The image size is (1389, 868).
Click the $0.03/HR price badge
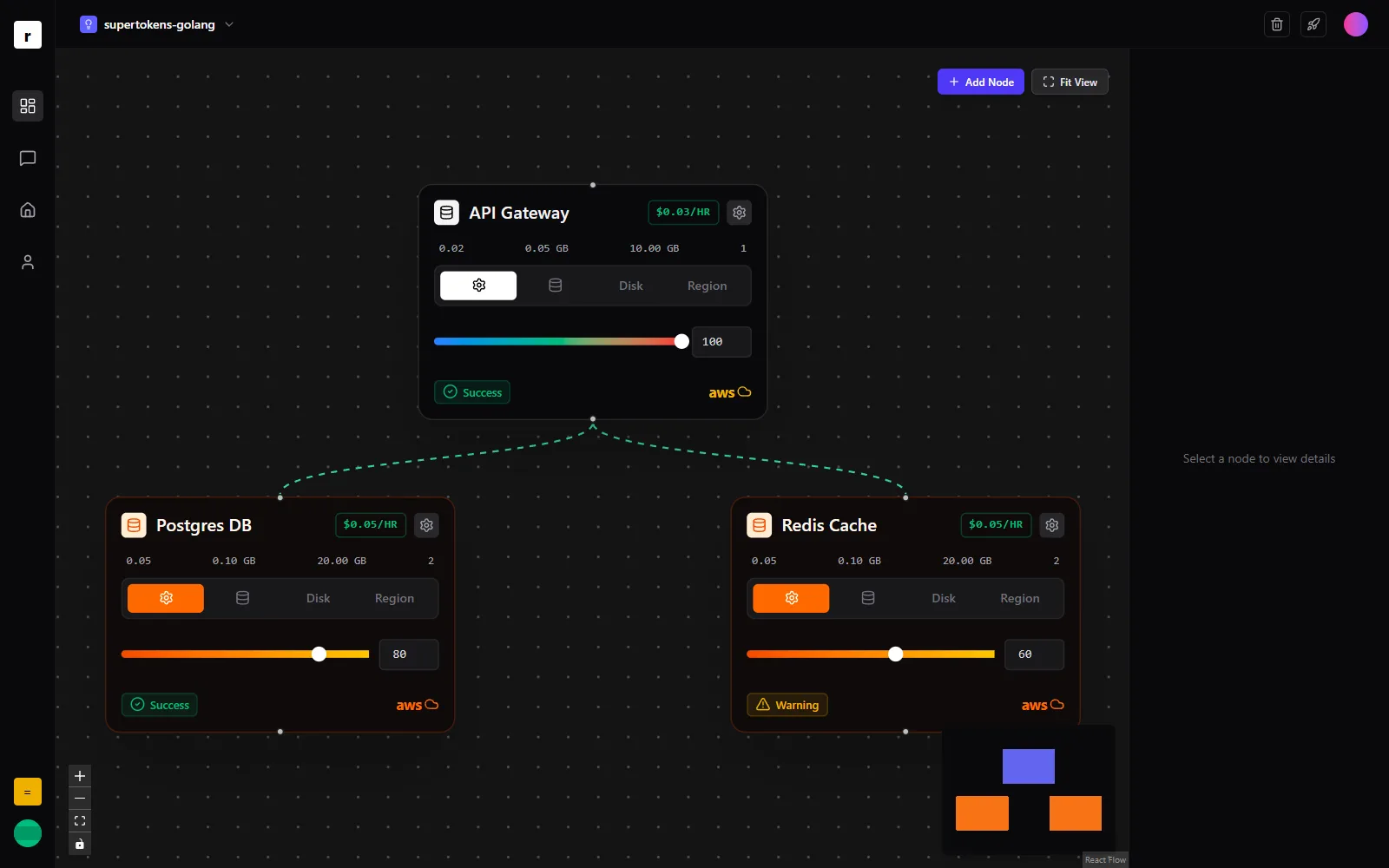(683, 213)
